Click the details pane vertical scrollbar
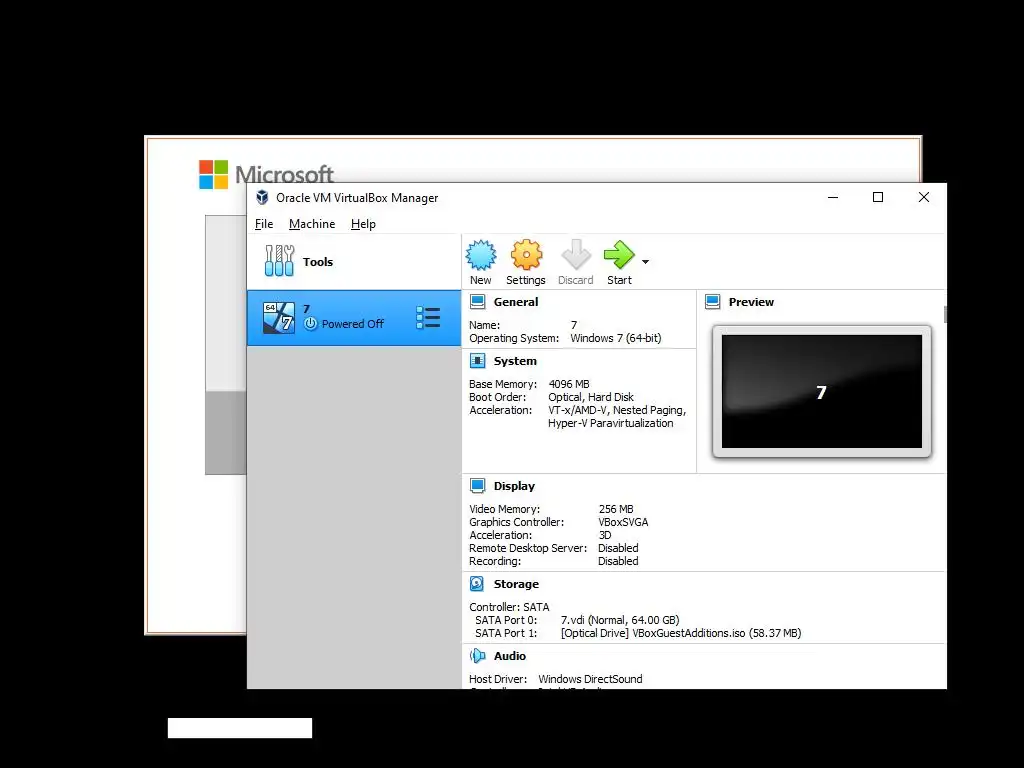Screen dimensions: 1024x768 [944, 313]
